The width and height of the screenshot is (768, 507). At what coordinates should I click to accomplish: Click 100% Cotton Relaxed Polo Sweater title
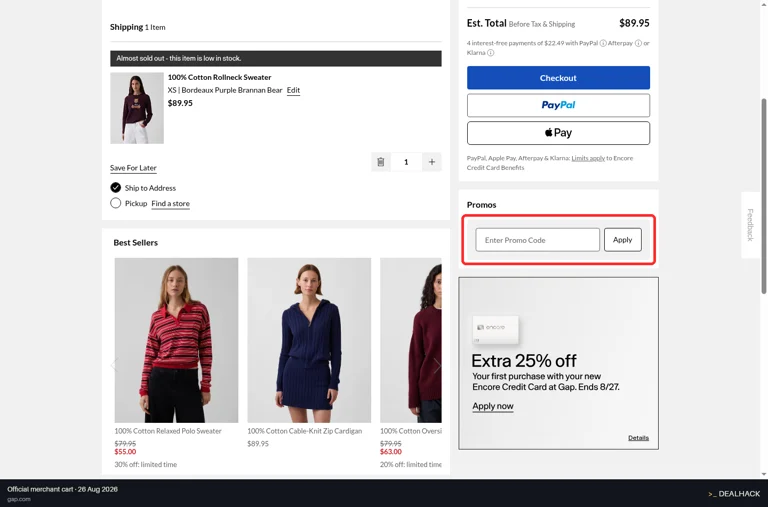coord(168,431)
